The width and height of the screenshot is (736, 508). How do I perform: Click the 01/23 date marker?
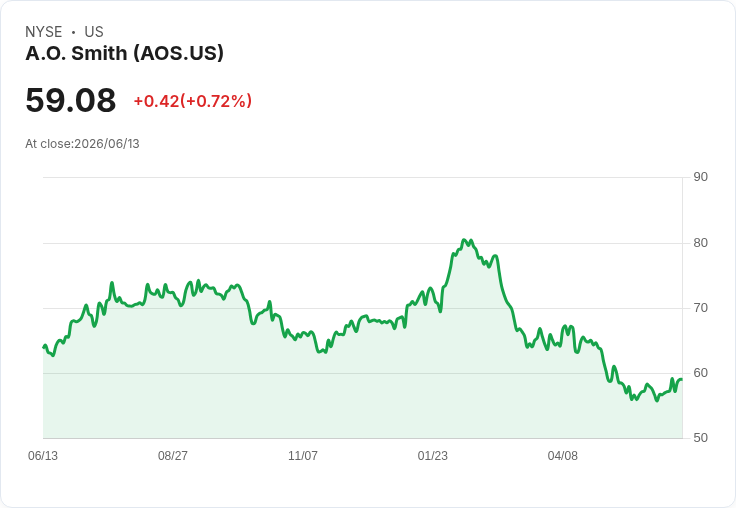[432, 456]
